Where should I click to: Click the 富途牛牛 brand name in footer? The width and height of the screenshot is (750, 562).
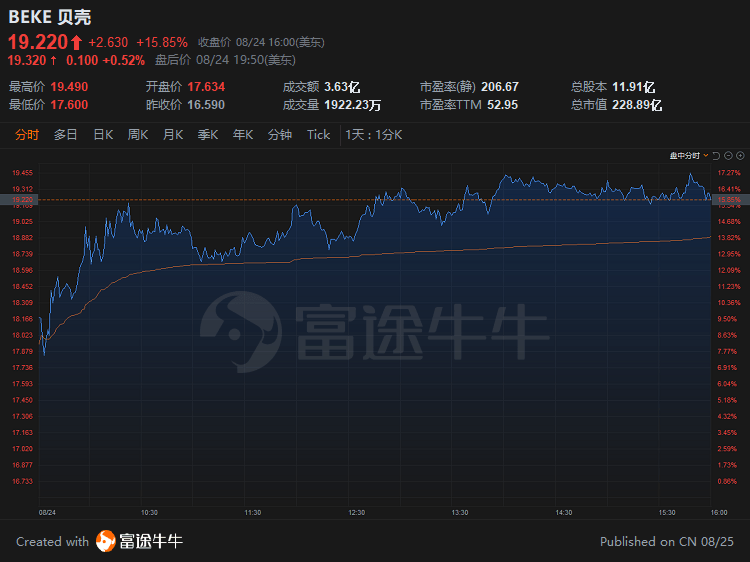point(151,541)
